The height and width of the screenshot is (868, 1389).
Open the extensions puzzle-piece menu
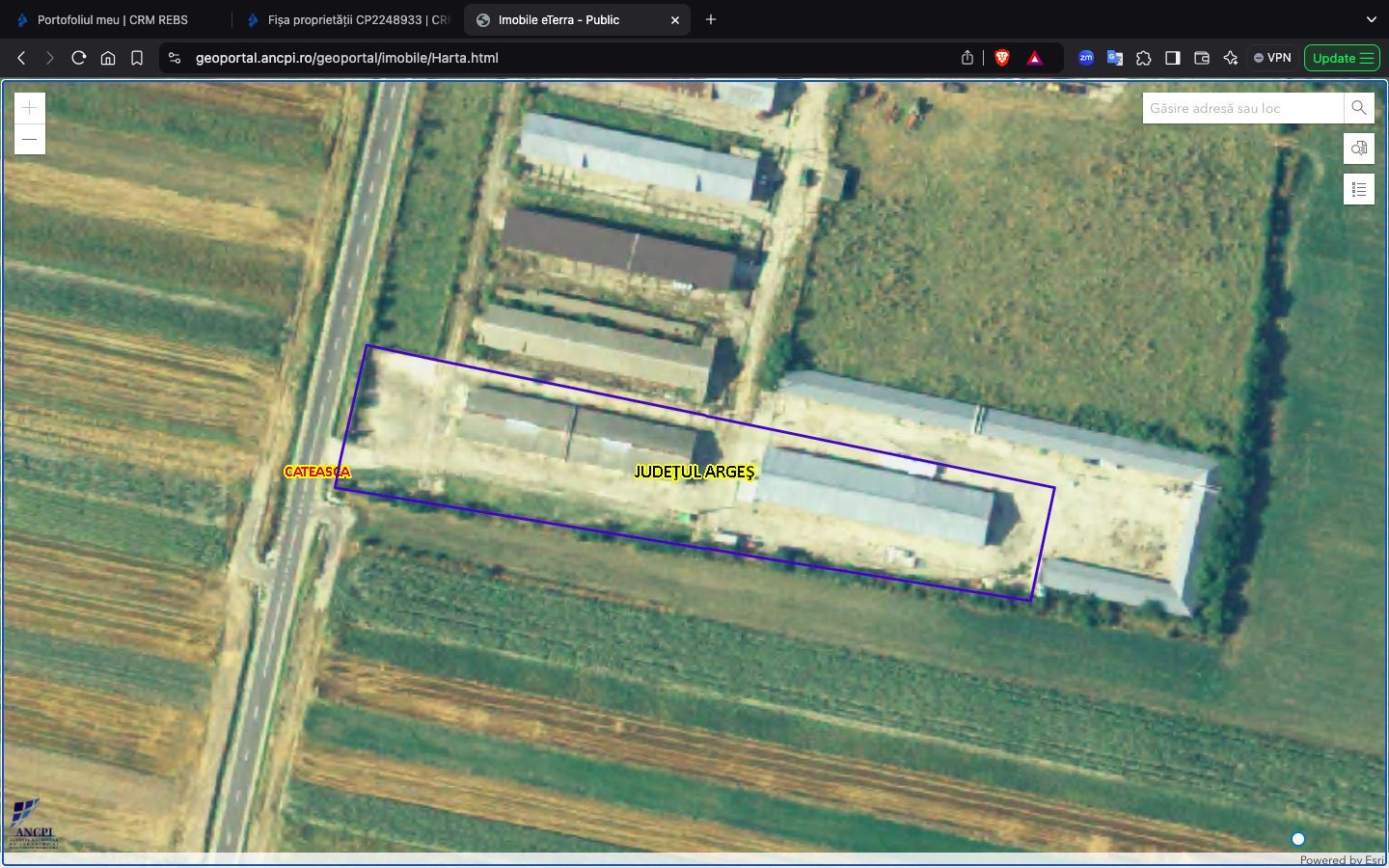pyautogui.click(x=1144, y=58)
